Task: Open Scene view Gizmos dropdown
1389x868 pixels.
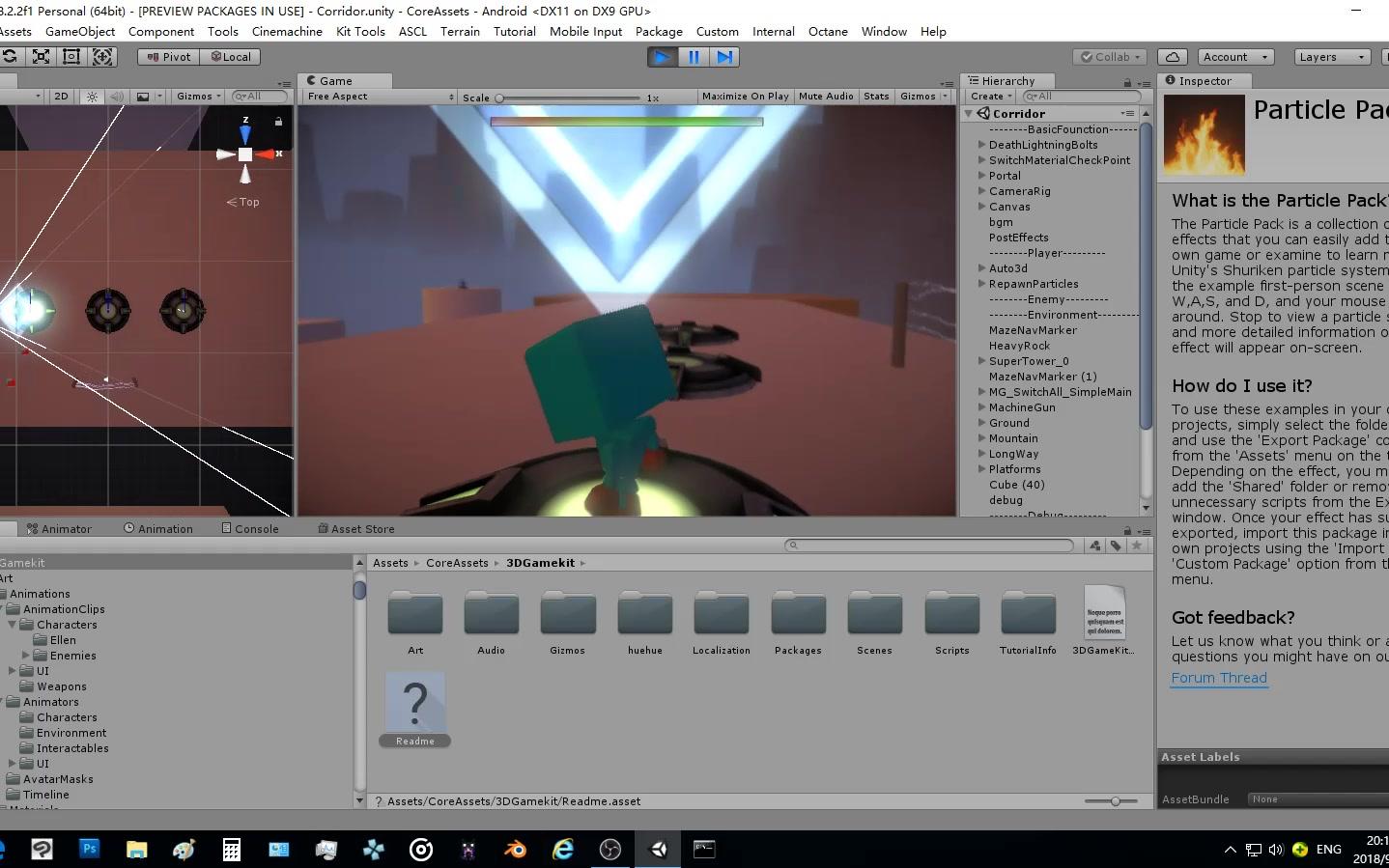Action: click(x=199, y=97)
